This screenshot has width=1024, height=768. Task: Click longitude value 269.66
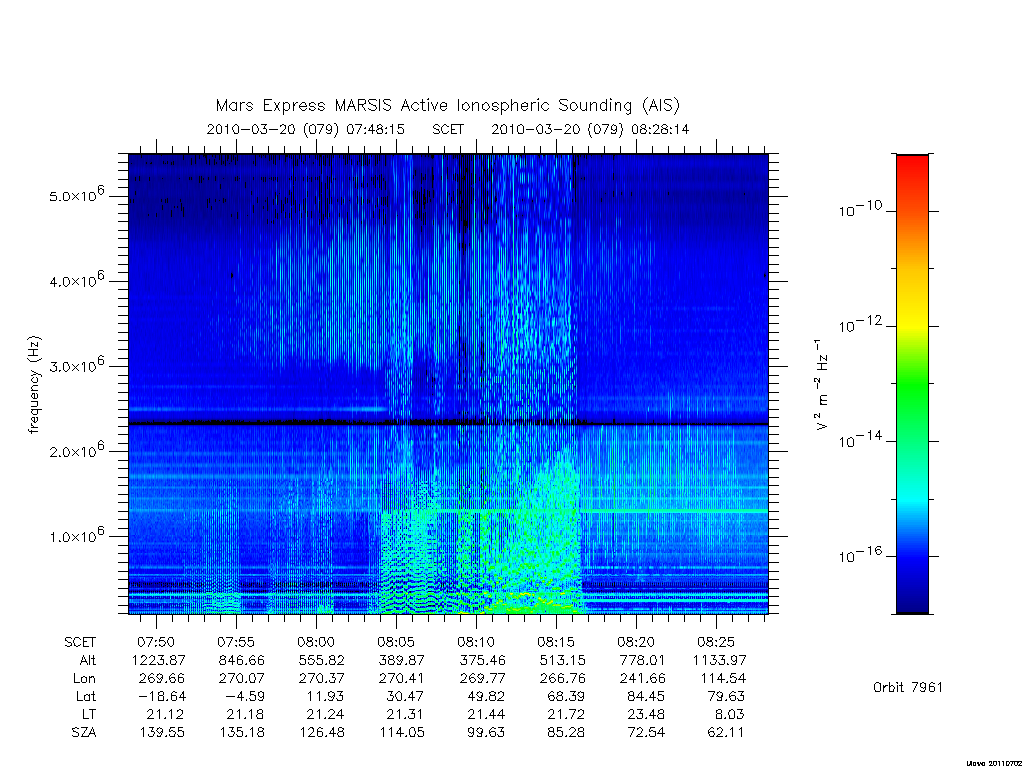click(162, 679)
